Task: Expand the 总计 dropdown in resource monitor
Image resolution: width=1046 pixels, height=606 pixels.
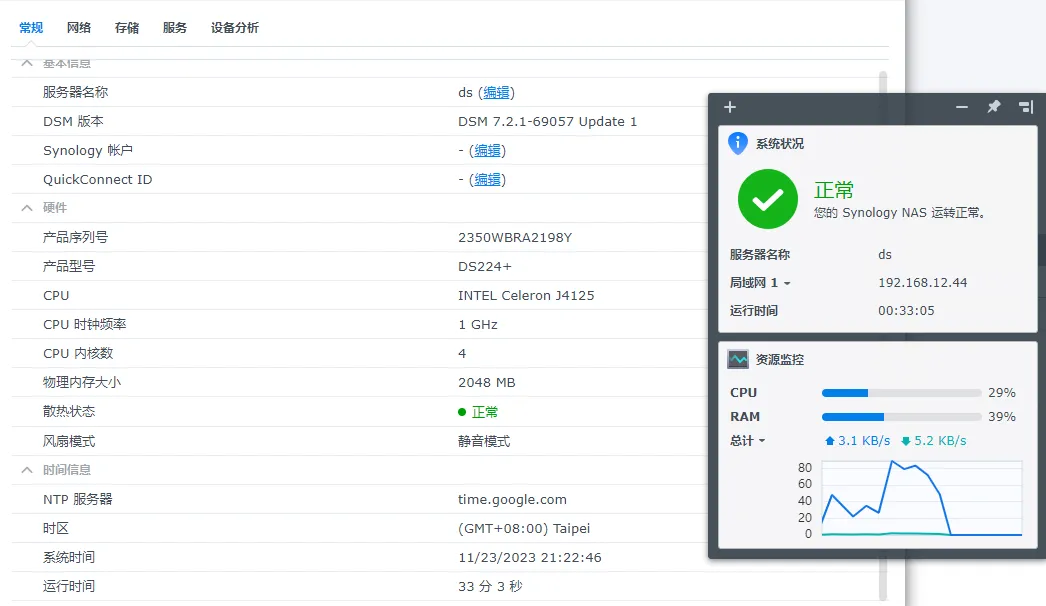Action: pyautogui.click(x=748, y=441)
